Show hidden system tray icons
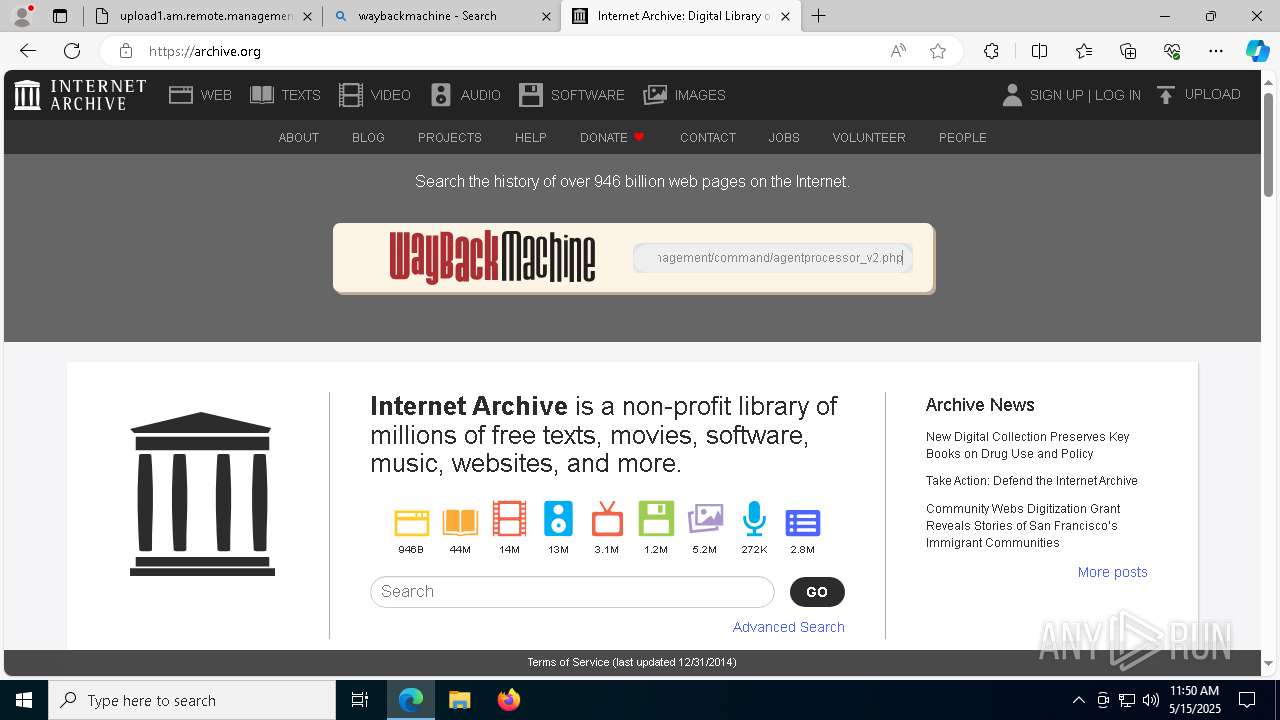The height and width of the screenshot is (720, 1280). pyautogui.click(x=1078, y=700)
